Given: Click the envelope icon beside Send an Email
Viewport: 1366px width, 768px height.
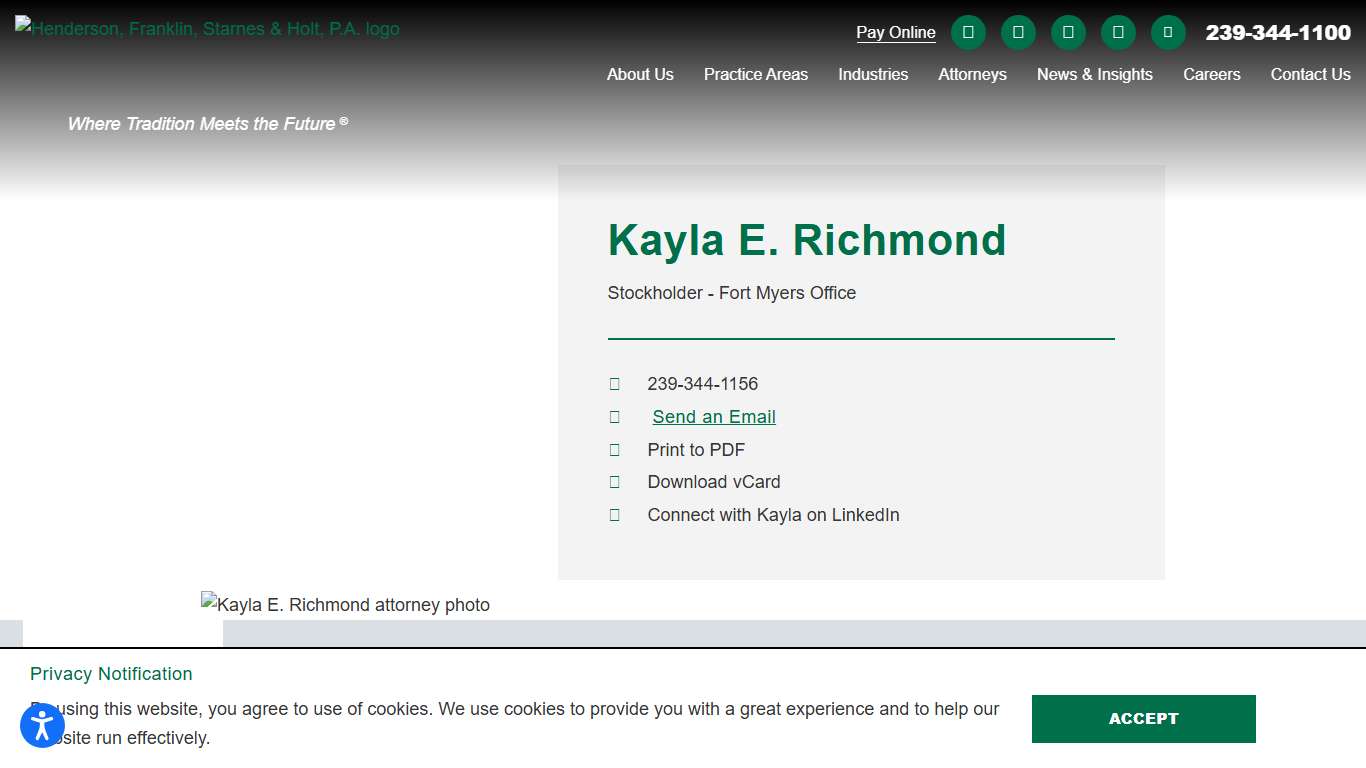Looking at the screenshot, I should 614,416.
